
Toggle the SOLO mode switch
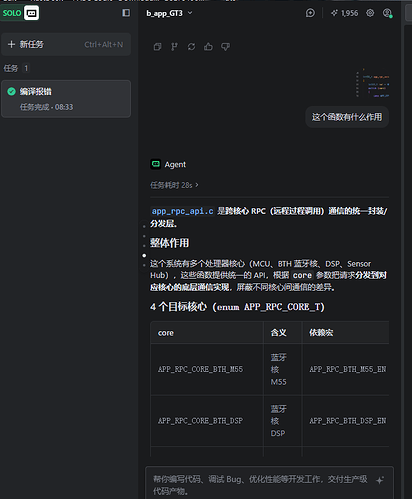[20, 13]
